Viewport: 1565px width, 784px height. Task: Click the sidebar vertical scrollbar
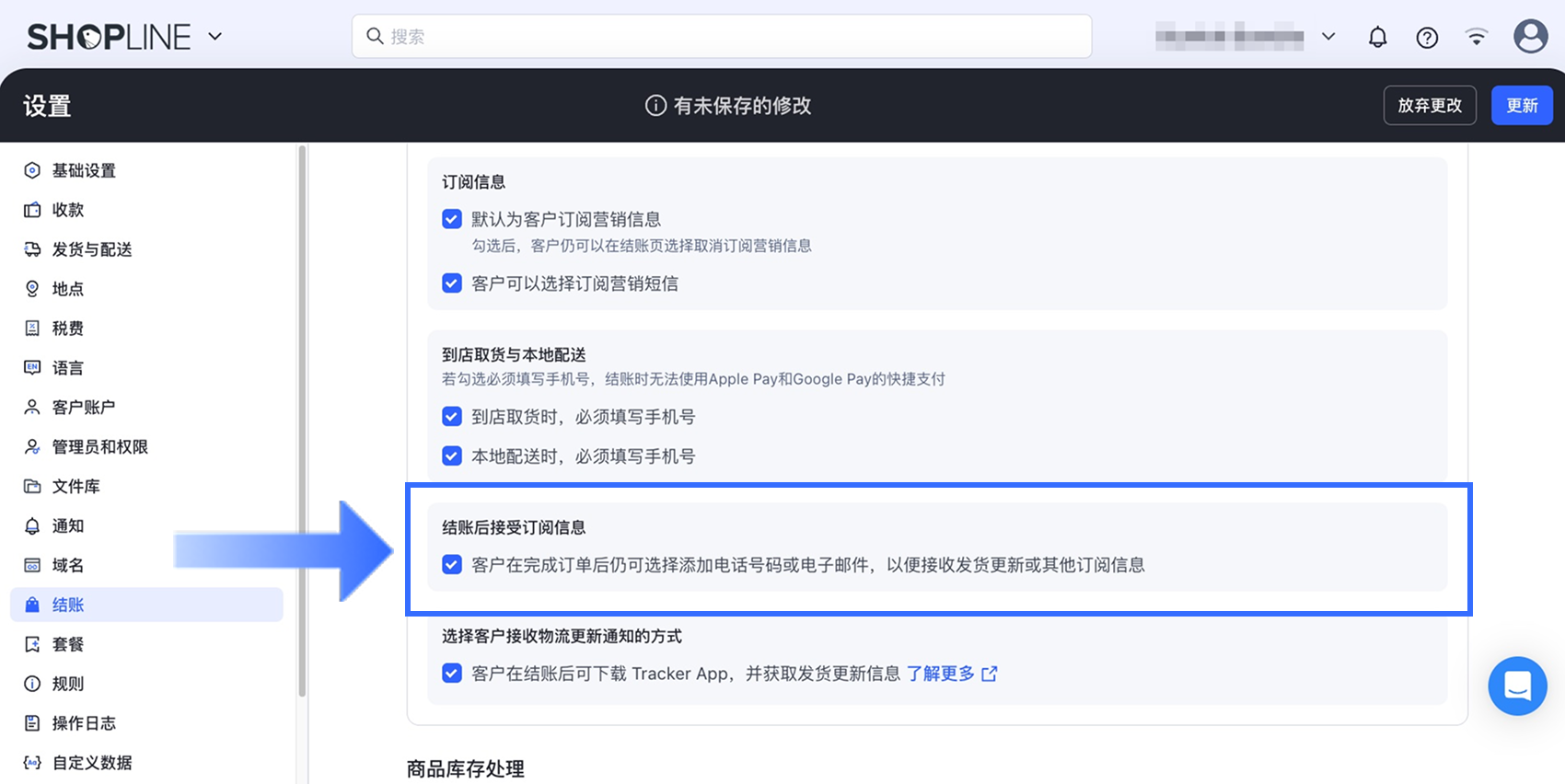[x=302, y=421]
